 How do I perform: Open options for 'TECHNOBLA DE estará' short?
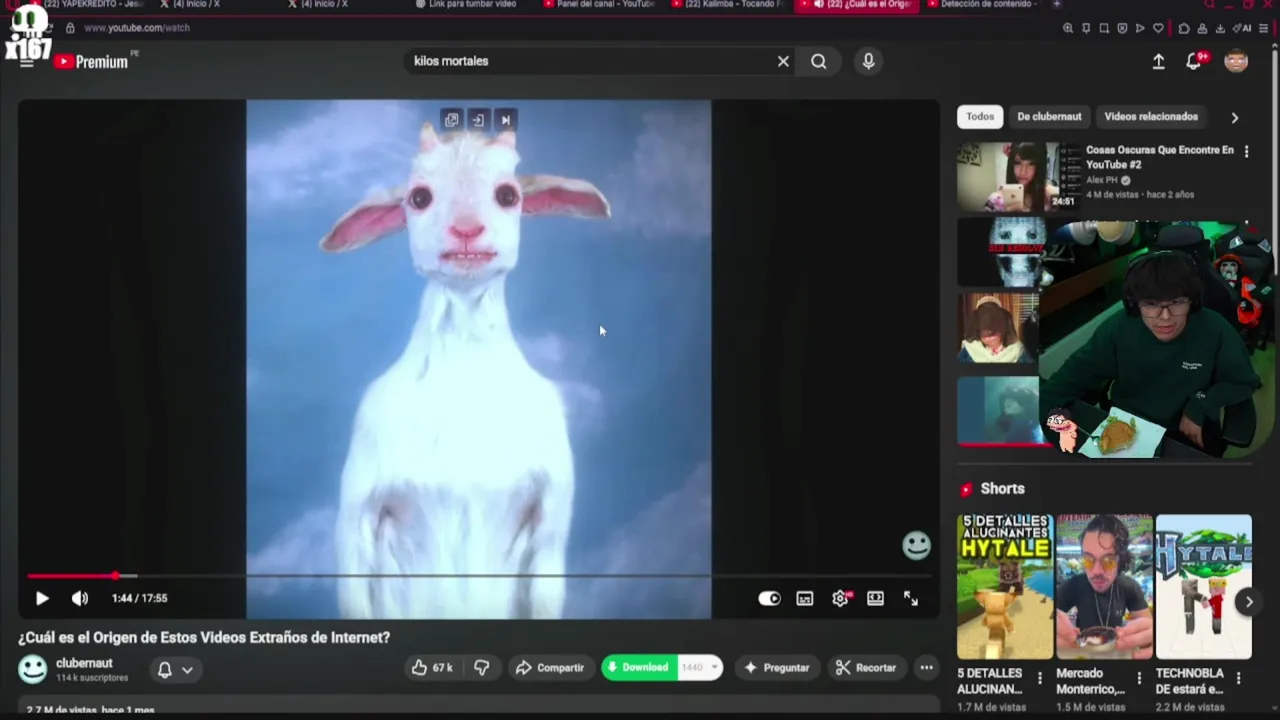pos(1238,678)
